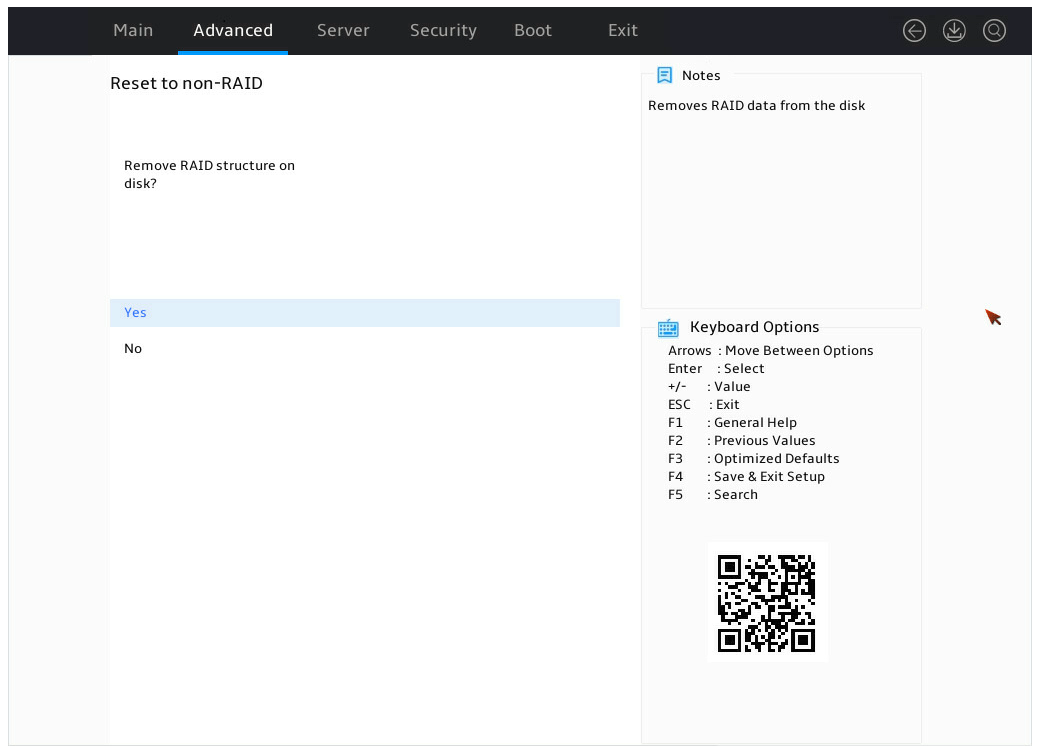
Task: Switch to the Server tab
Action: pos(343,31)
